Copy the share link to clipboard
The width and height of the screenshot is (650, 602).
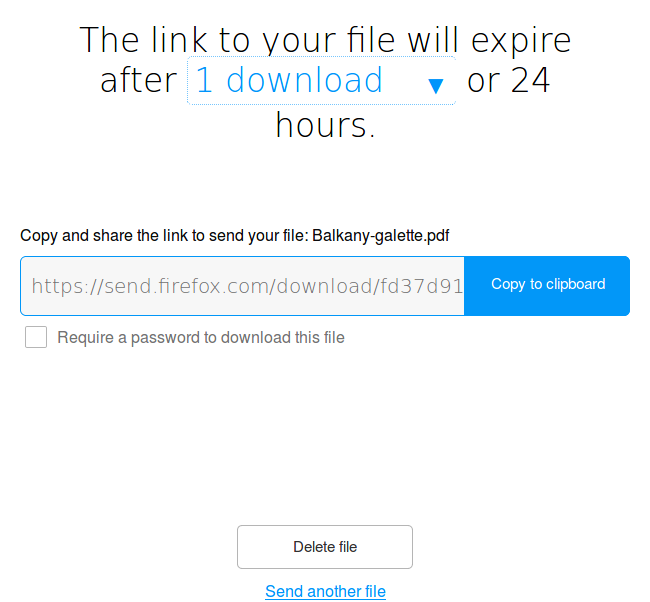coord(547,286)
